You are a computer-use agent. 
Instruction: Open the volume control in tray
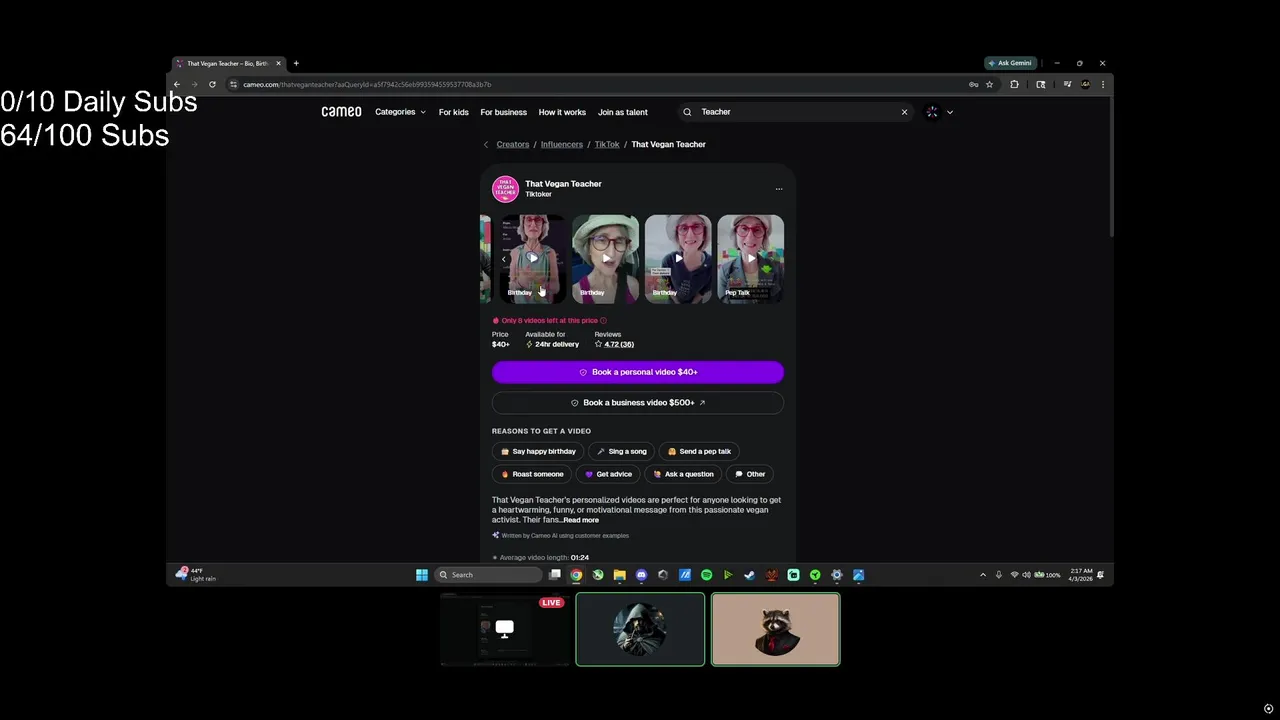[1026, 575]
